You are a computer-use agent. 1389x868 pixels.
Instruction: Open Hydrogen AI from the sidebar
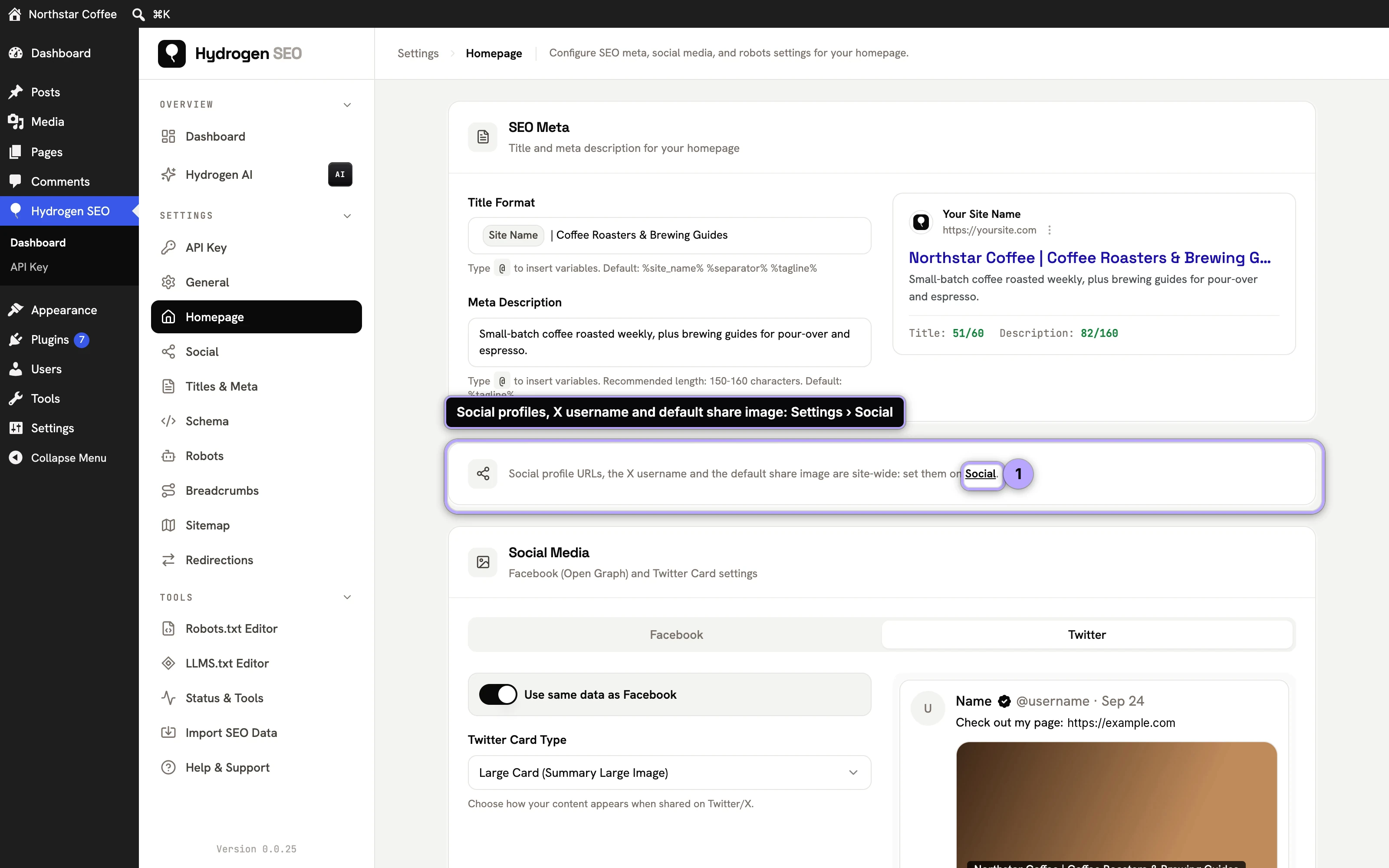256,174
